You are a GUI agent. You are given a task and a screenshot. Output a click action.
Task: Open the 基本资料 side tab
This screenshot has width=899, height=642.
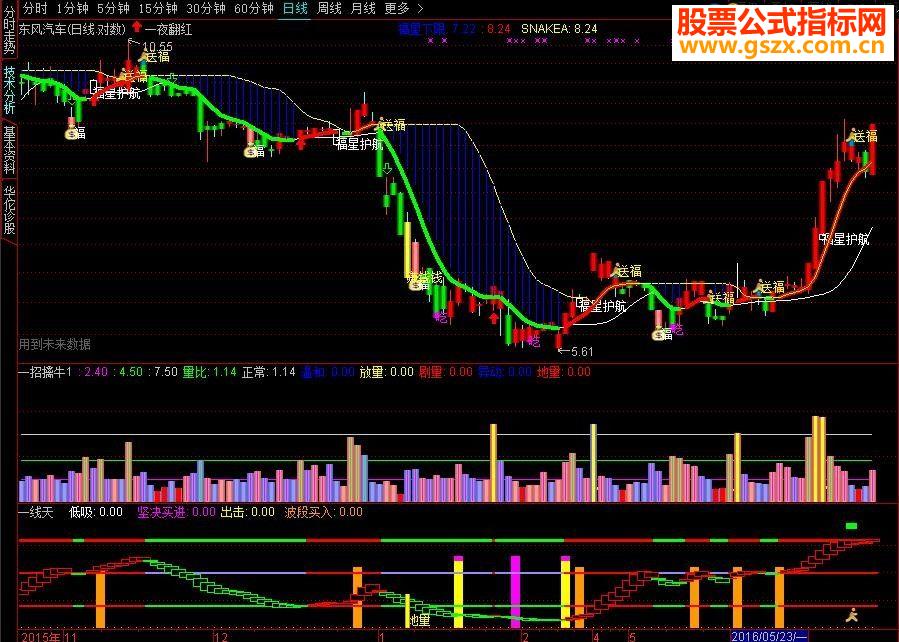(9, 150)
